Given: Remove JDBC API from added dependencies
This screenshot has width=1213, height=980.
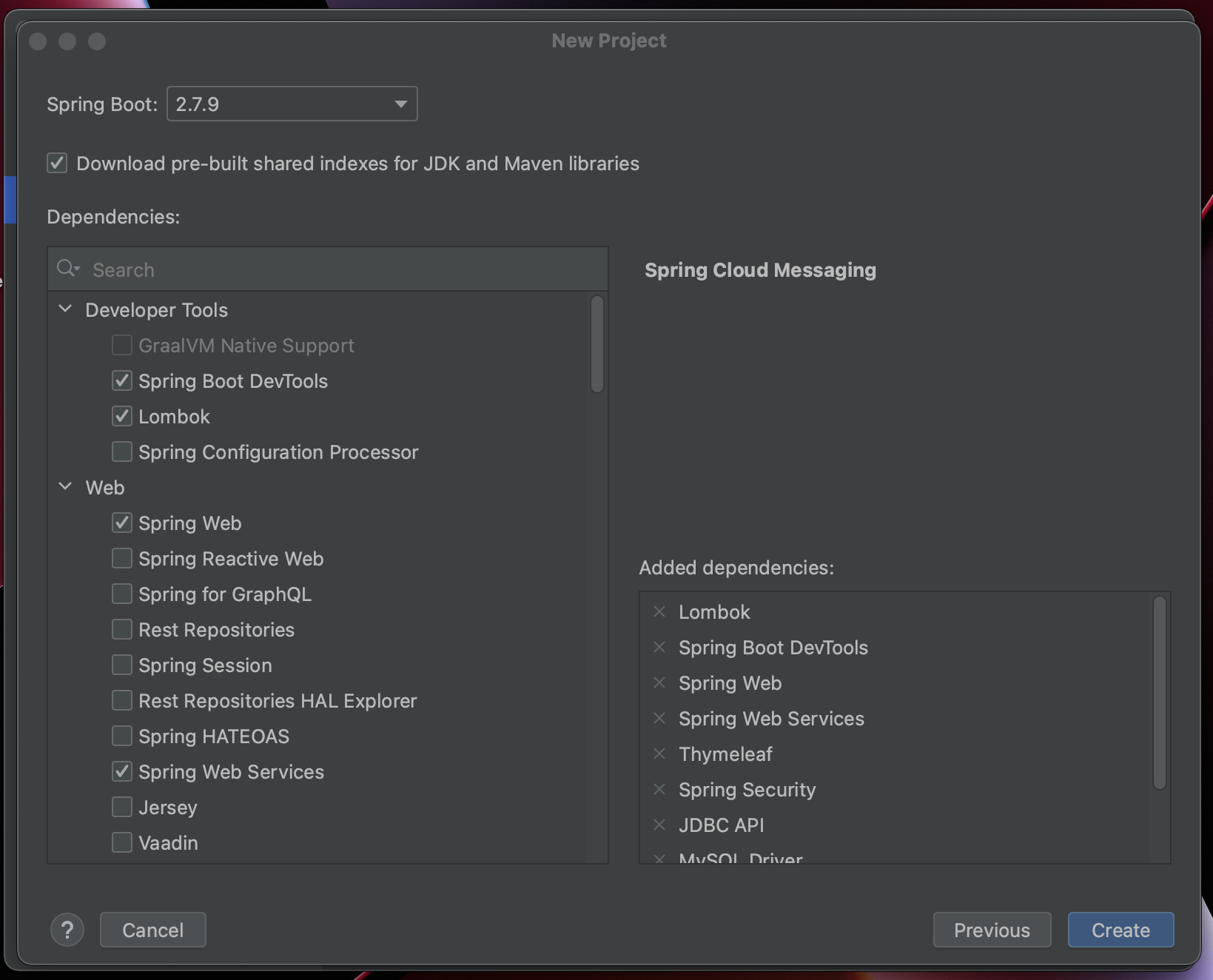Looking at the screenshot, I should pos(659,825).
